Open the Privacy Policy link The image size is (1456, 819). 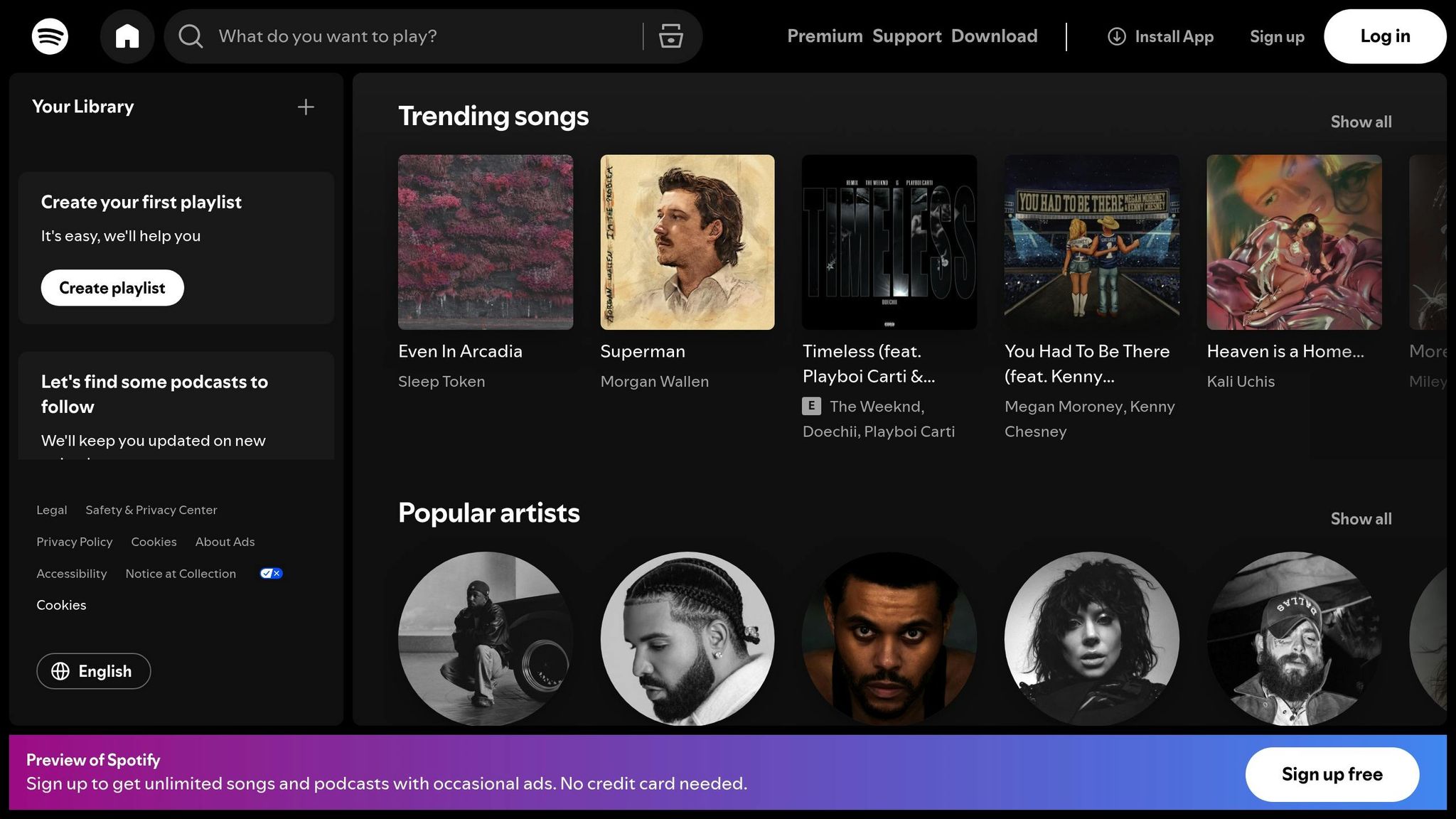click(75, 542)
